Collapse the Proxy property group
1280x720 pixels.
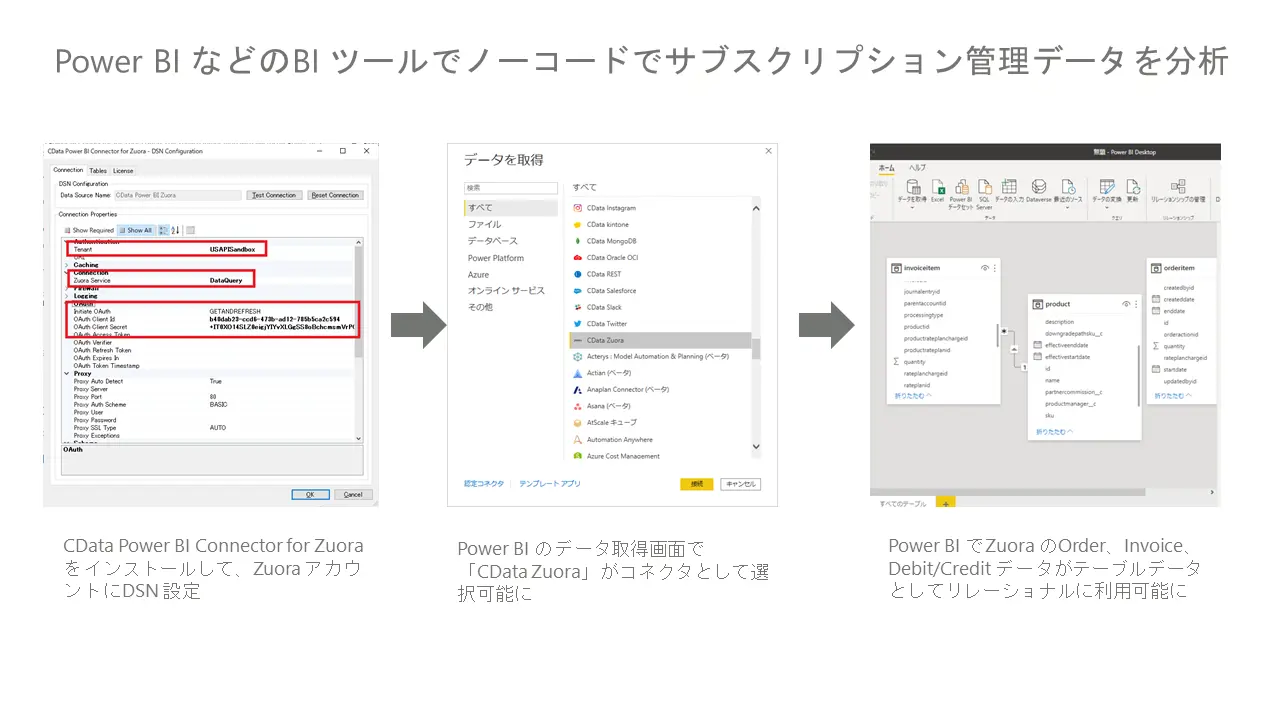point(66,372)
